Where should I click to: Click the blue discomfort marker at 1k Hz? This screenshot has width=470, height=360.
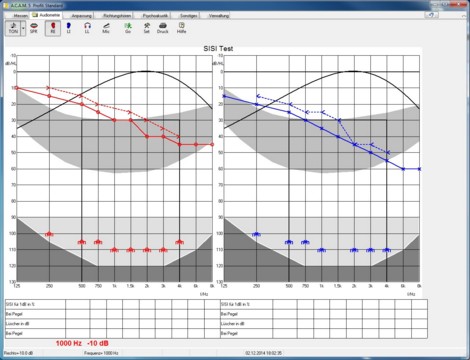322,250
